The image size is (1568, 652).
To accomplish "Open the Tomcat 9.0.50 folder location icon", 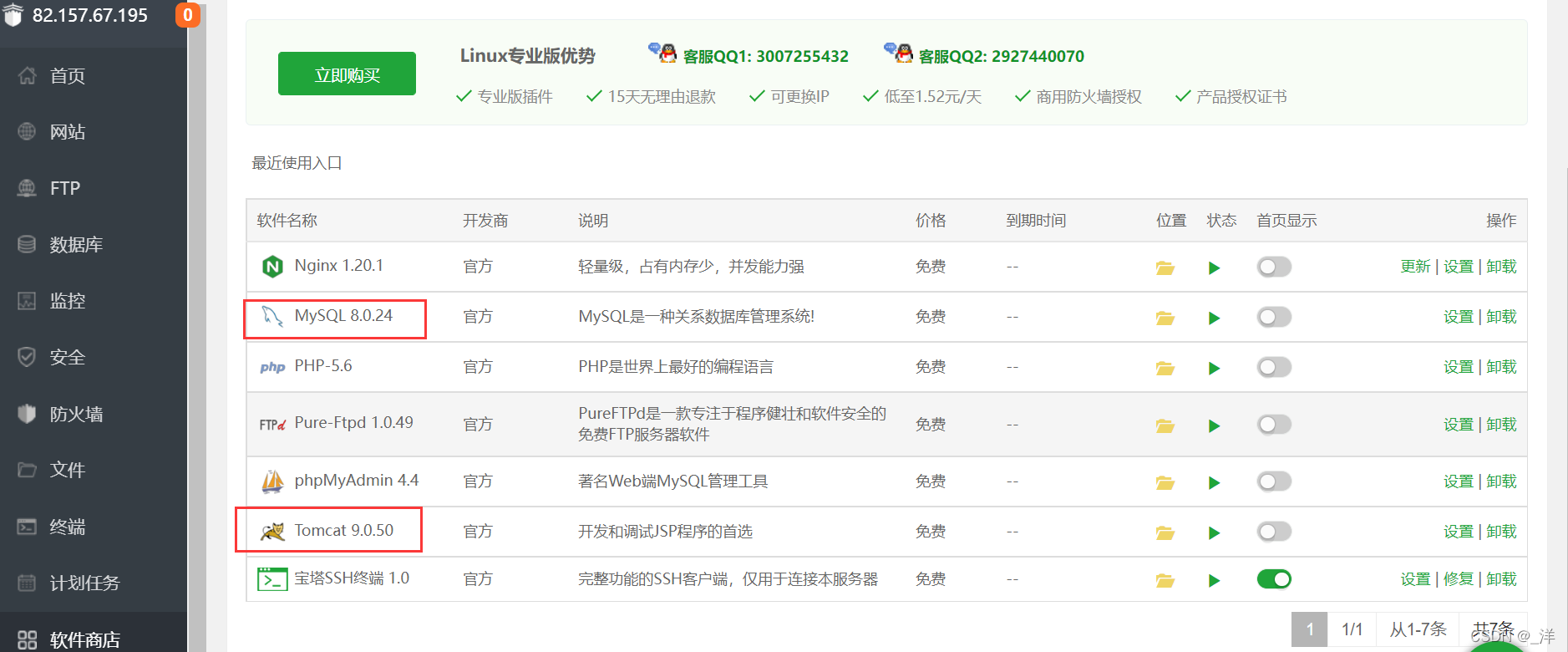I will click(1165, 532).
